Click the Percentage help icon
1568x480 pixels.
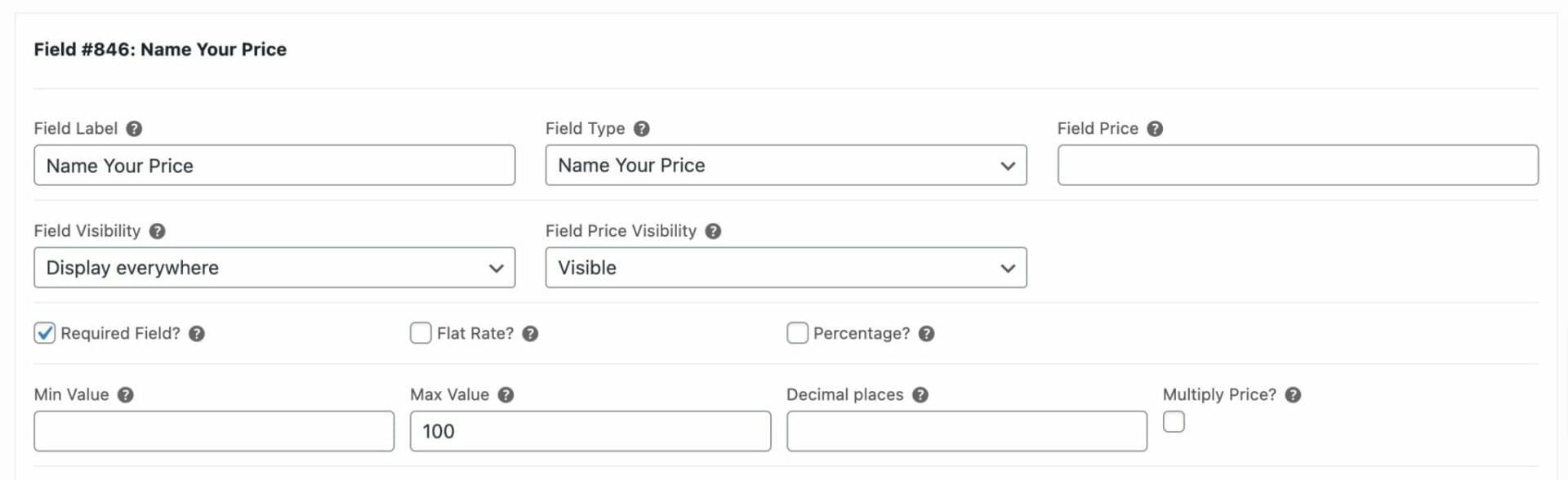(x=926, y=334)
